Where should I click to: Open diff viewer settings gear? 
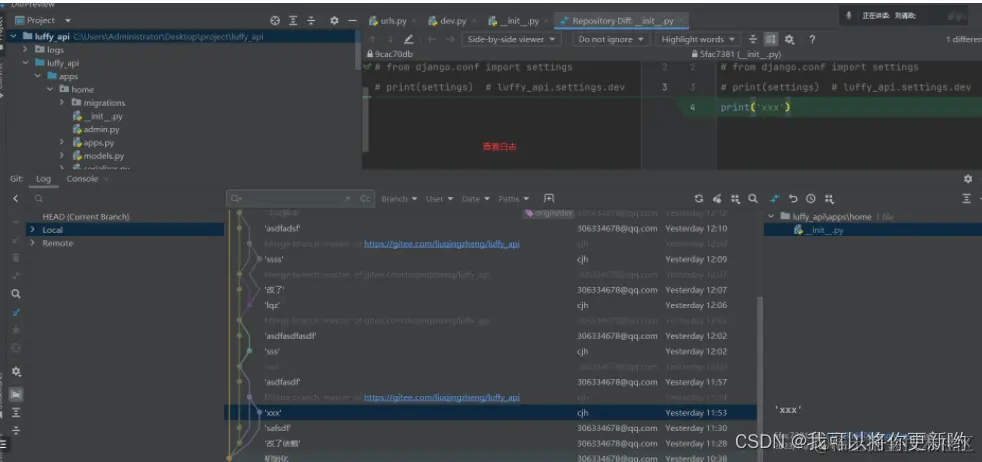[790, 39]
